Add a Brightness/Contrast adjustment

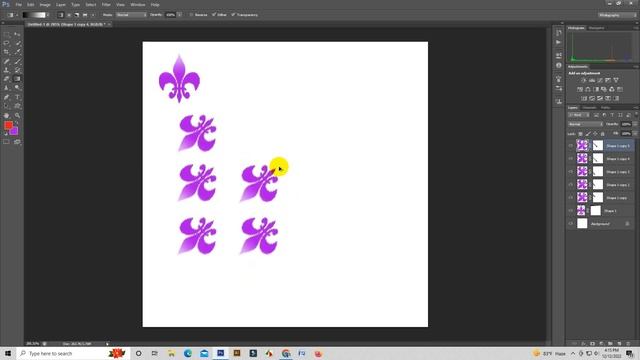(584, 80)
